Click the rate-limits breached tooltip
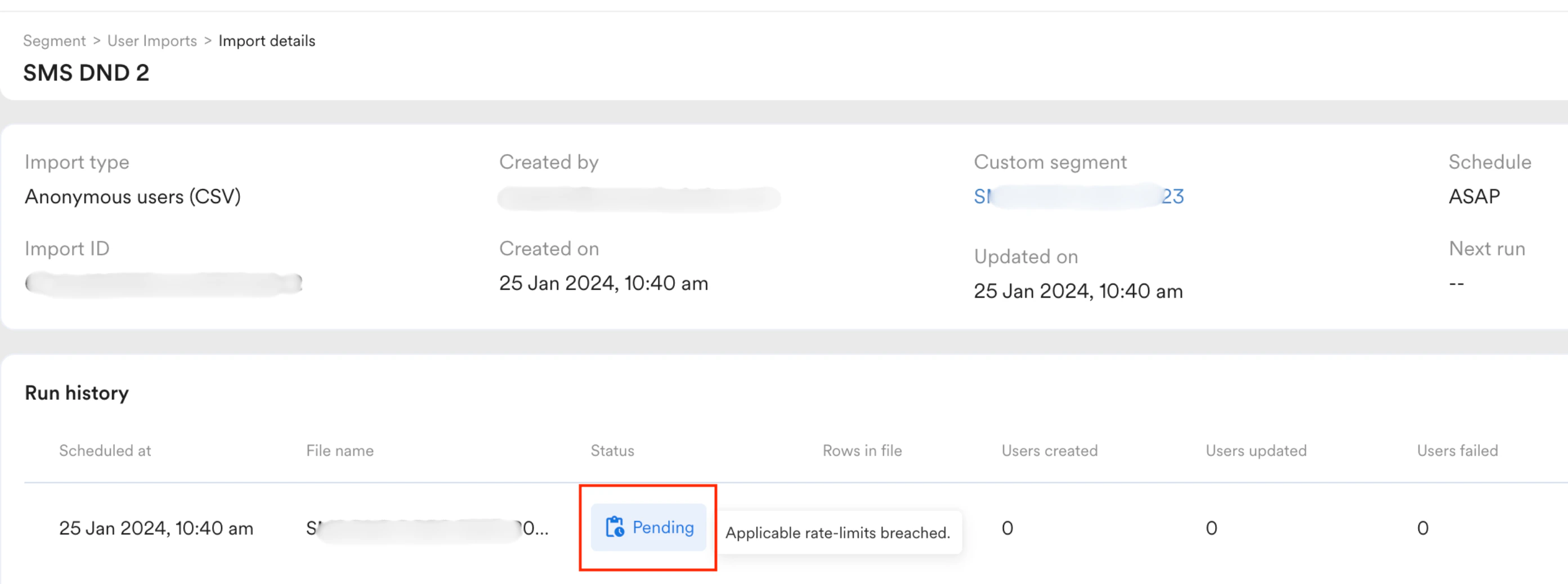The height and width of the screenshot is (584, 1568). 837,532
